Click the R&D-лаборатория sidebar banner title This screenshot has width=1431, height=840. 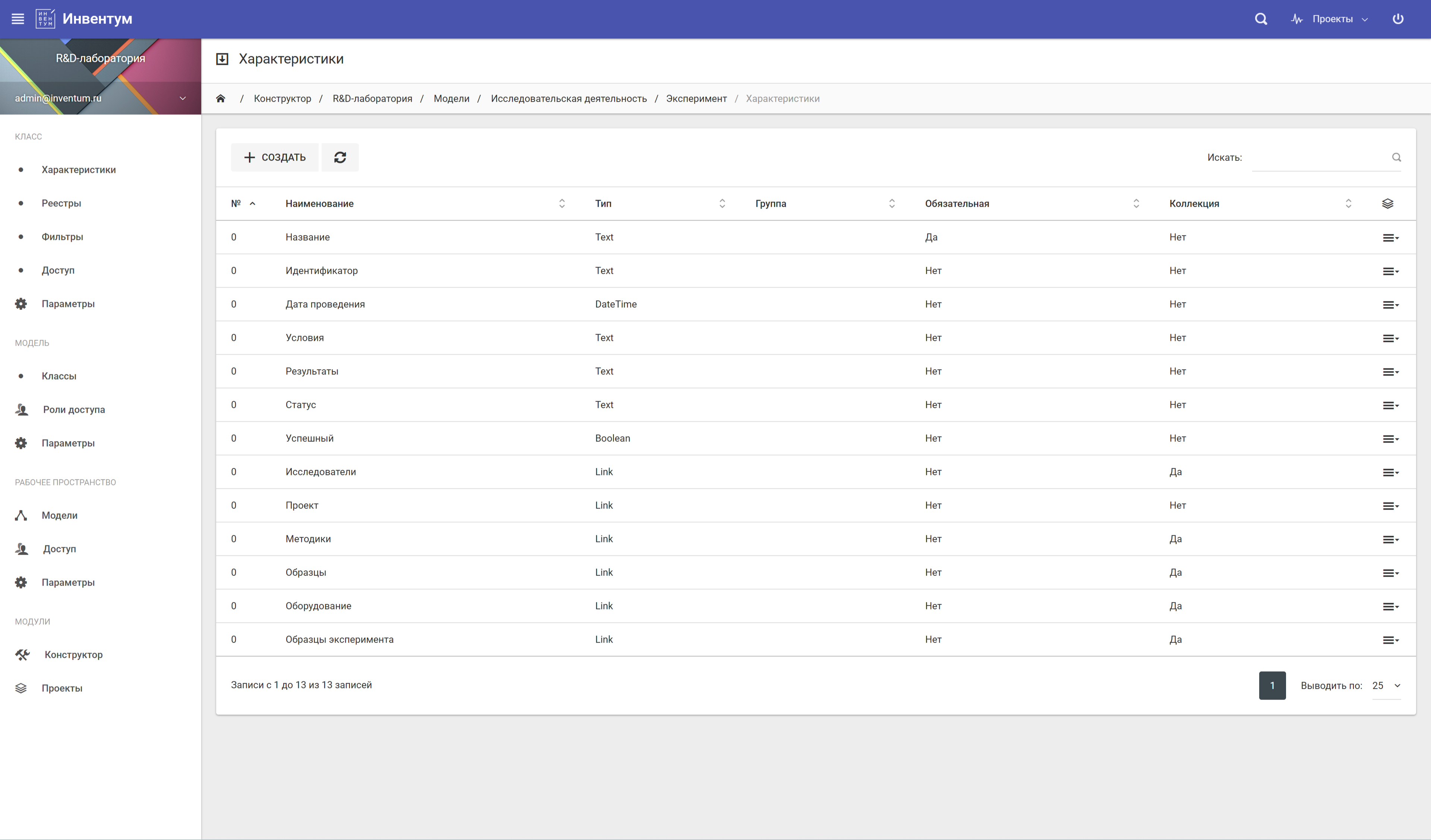point(101,58)
